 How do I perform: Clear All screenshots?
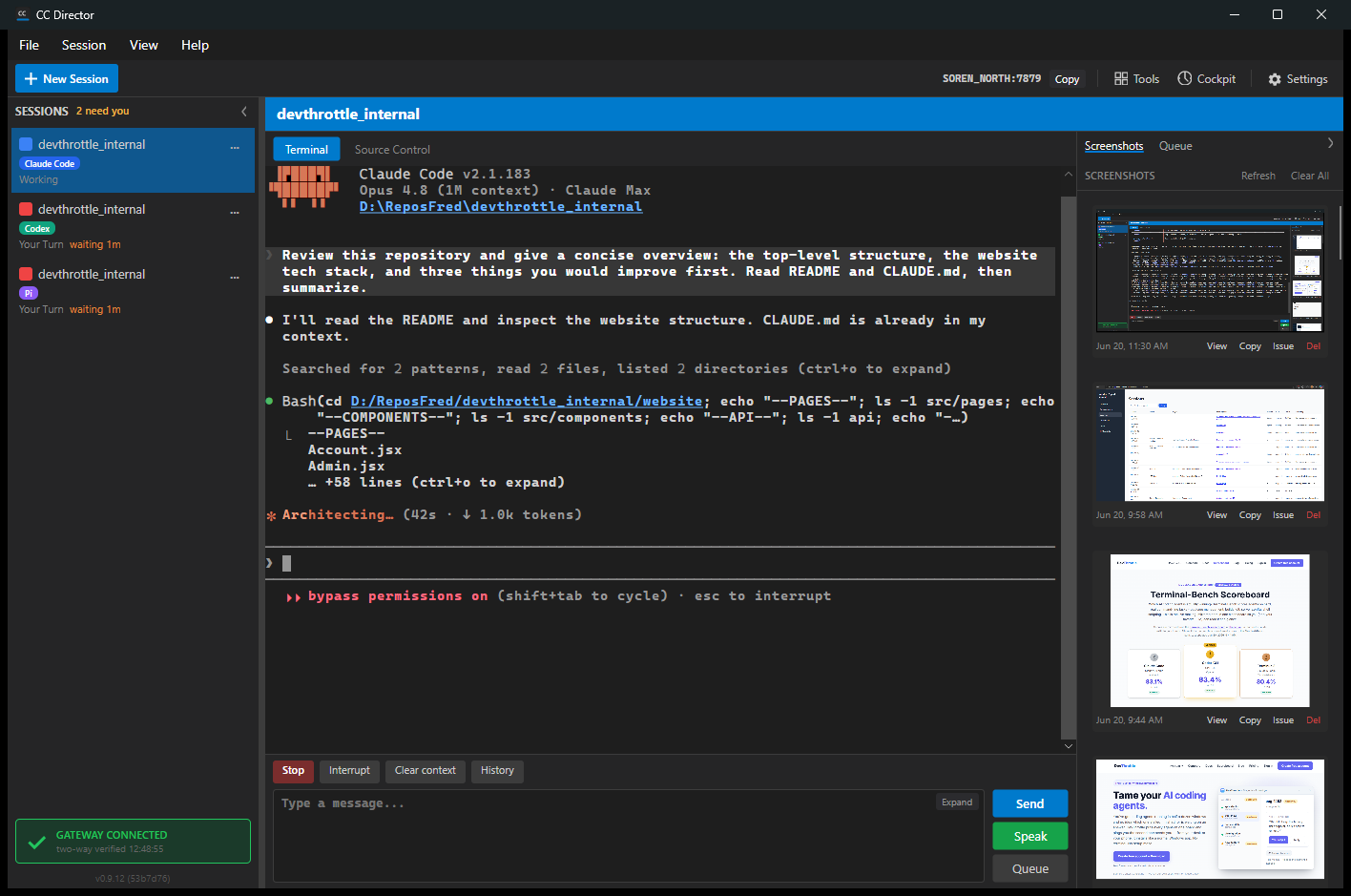1309,176
